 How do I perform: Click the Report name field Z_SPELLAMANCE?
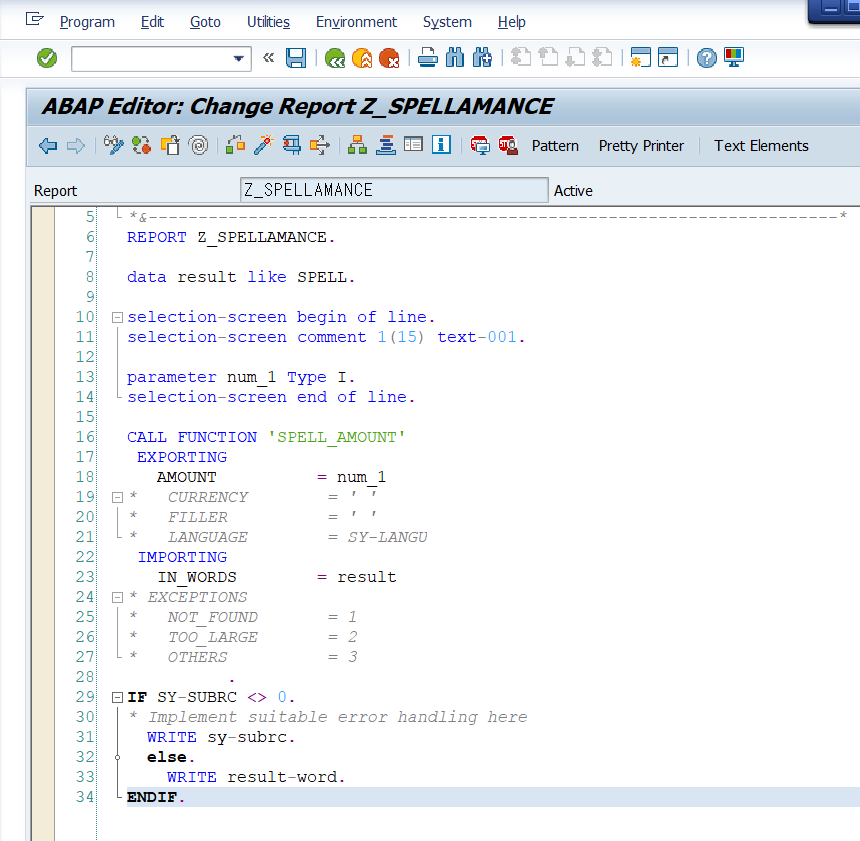click(394, 190)
